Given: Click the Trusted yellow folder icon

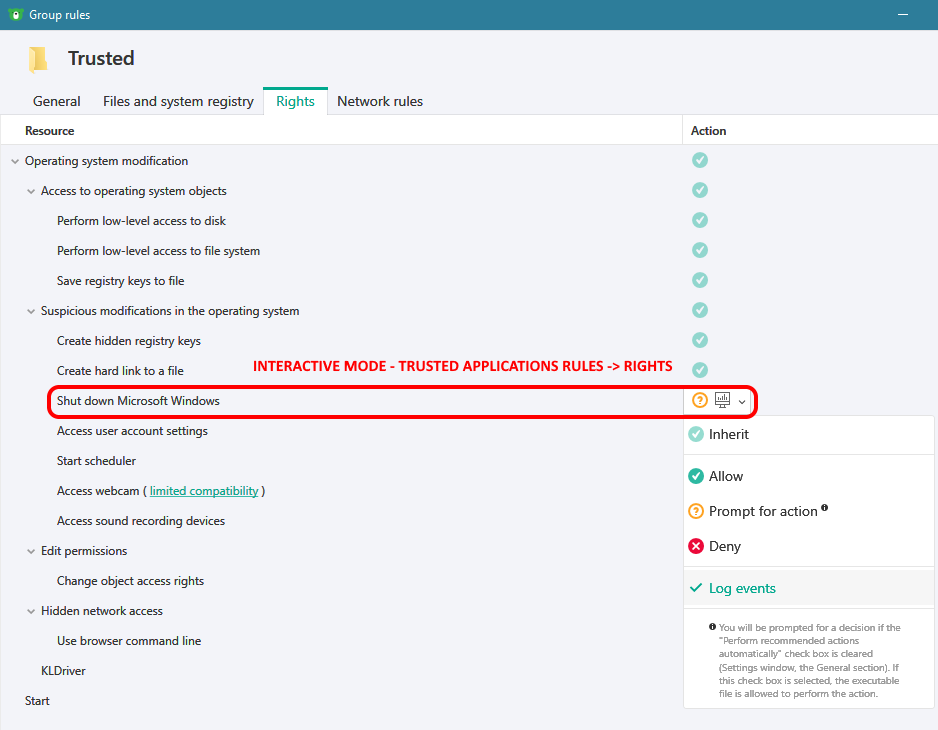Looking at the screenshot, I should 38,59.
